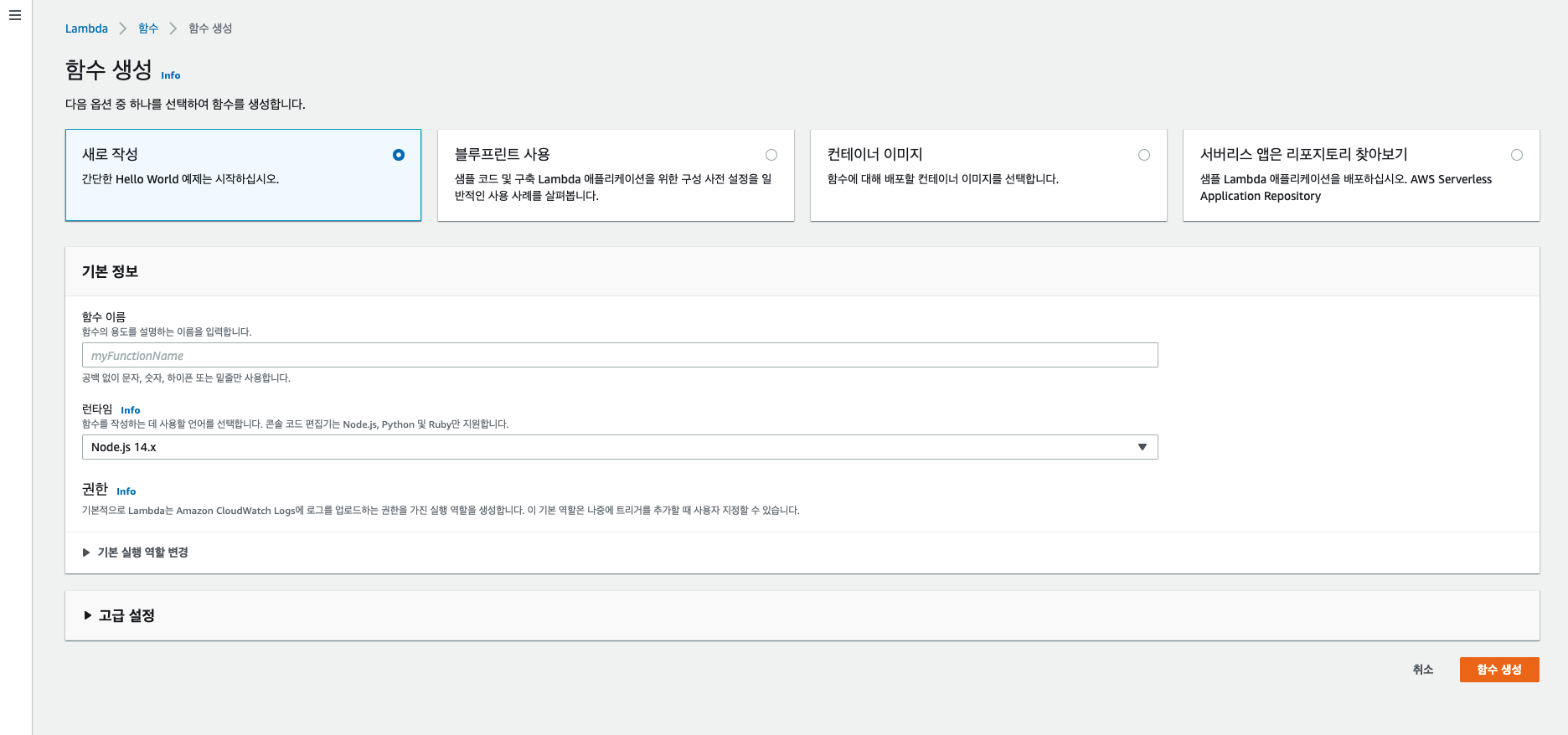Open Info link next to 런타임
Screen dimensions: 1568x735
tap(131, 410)
